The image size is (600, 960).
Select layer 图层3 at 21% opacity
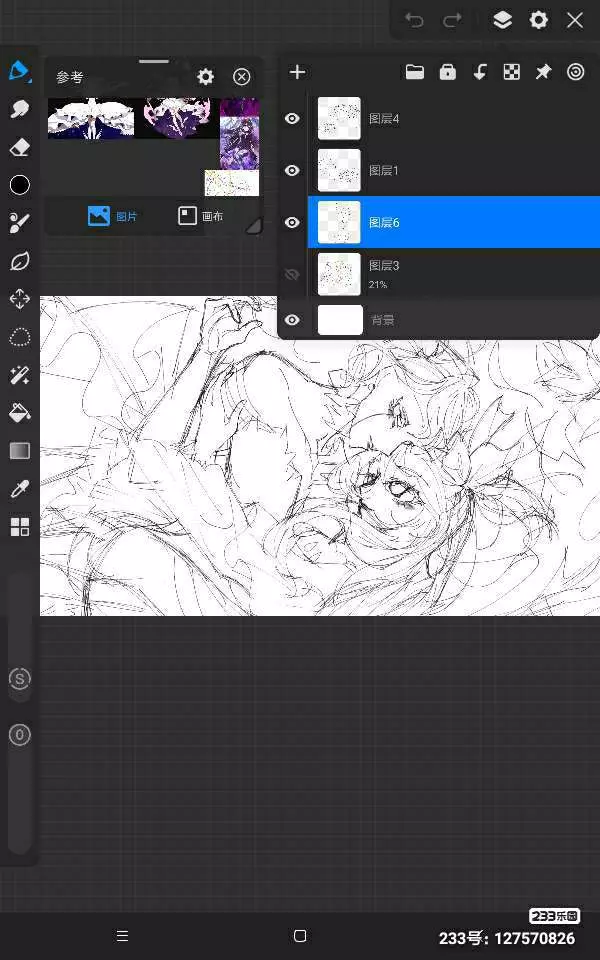(x=454, y=274)
